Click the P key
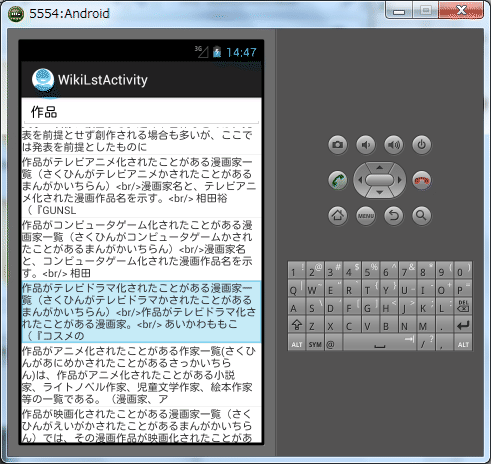This screenshot has width=491, height=464. (463, 288)
